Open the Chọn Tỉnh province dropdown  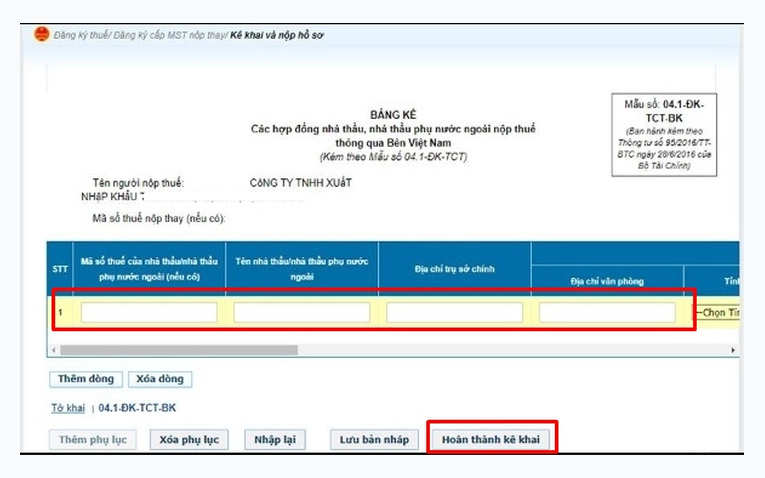pyautogui.click(x=716, y=312)
